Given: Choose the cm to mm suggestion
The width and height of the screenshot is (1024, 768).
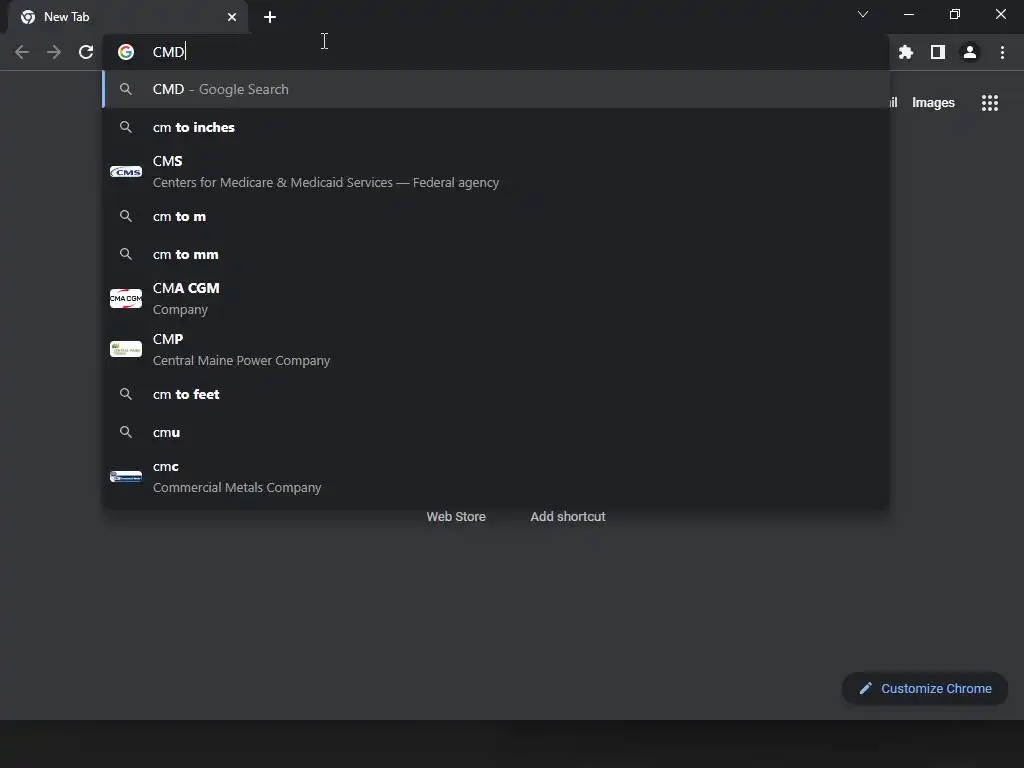Looking at the screenshot, I should 496,254.
